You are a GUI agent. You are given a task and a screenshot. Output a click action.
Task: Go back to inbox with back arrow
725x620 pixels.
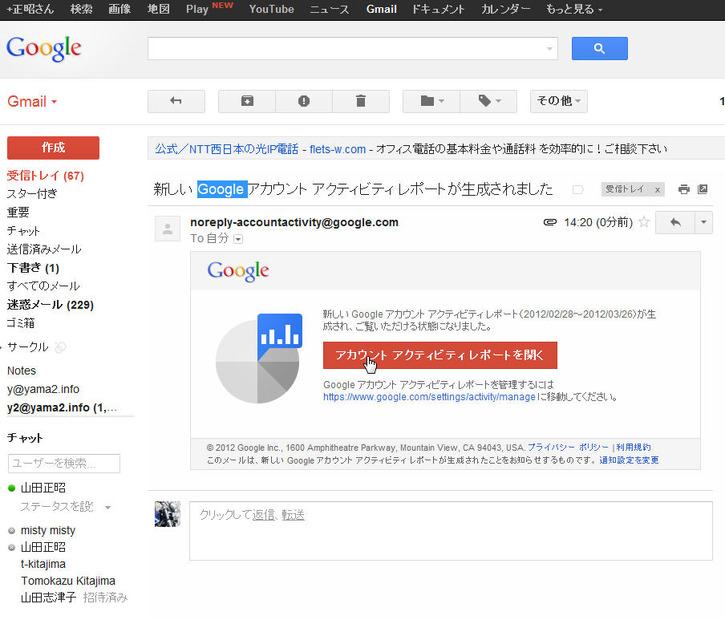pyautogui.click(x=176, y=101)
